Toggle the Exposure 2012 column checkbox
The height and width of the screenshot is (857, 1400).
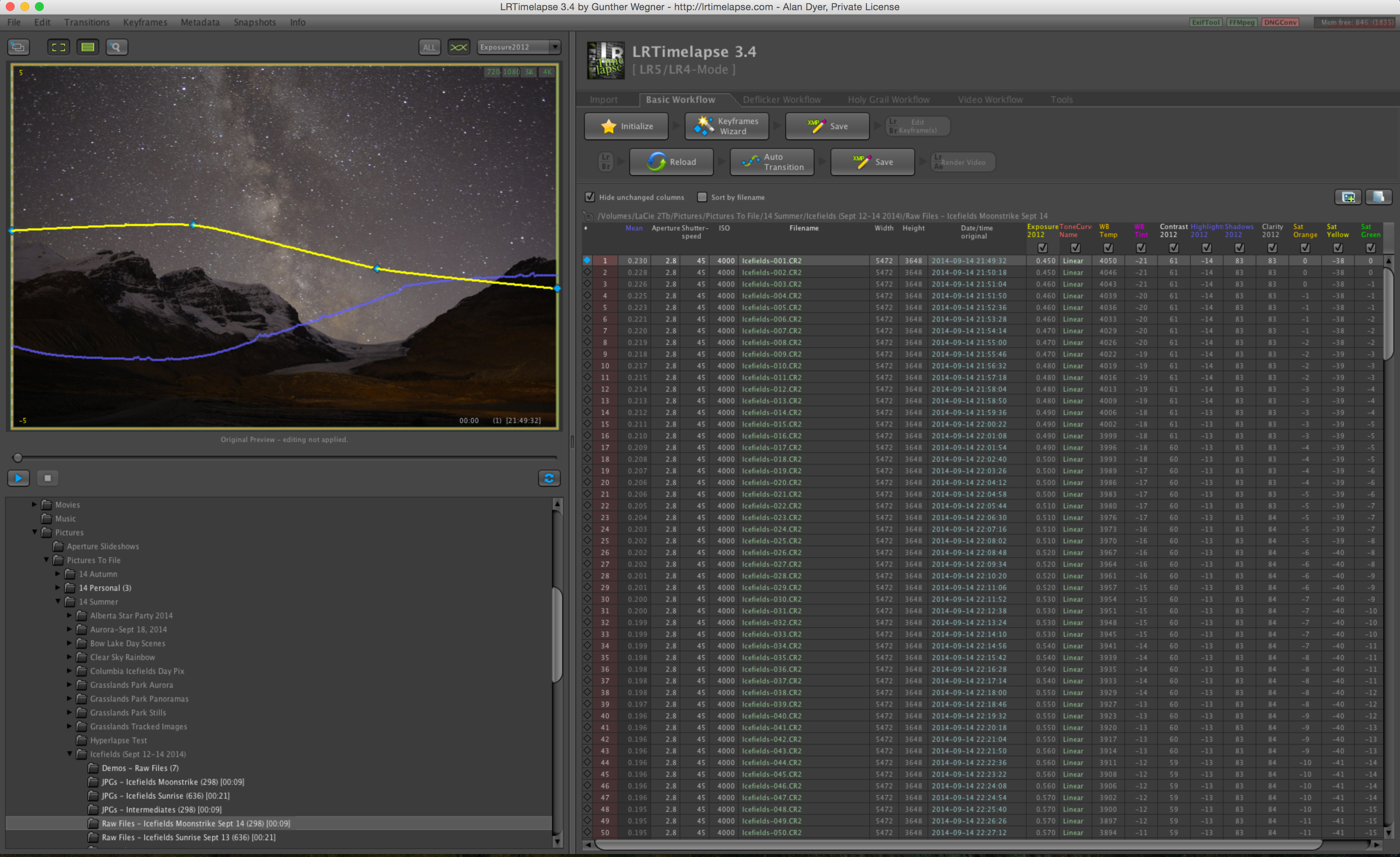pos(1042,248)
